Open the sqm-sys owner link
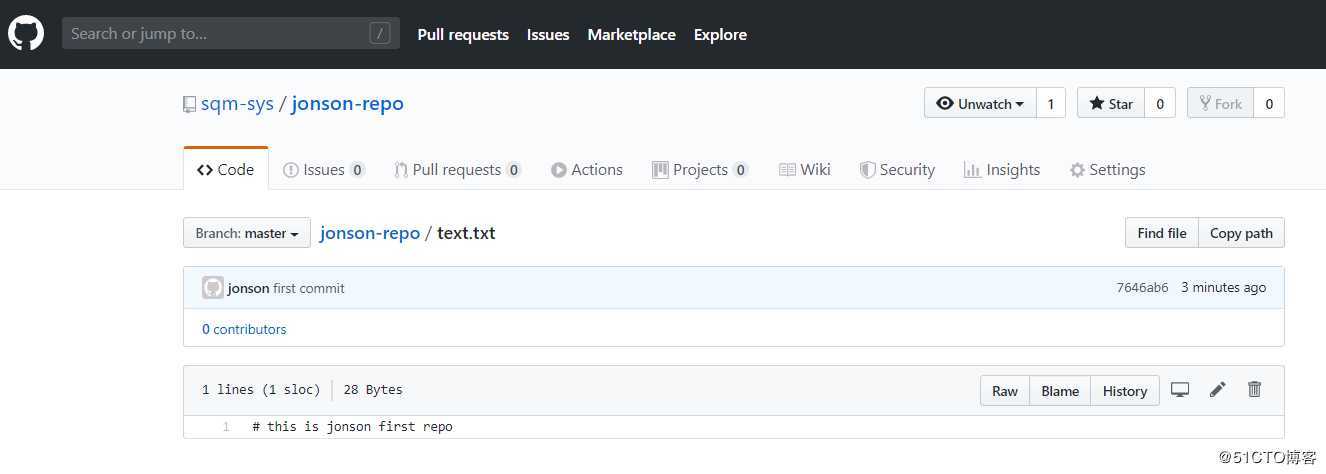 (237, 104)
